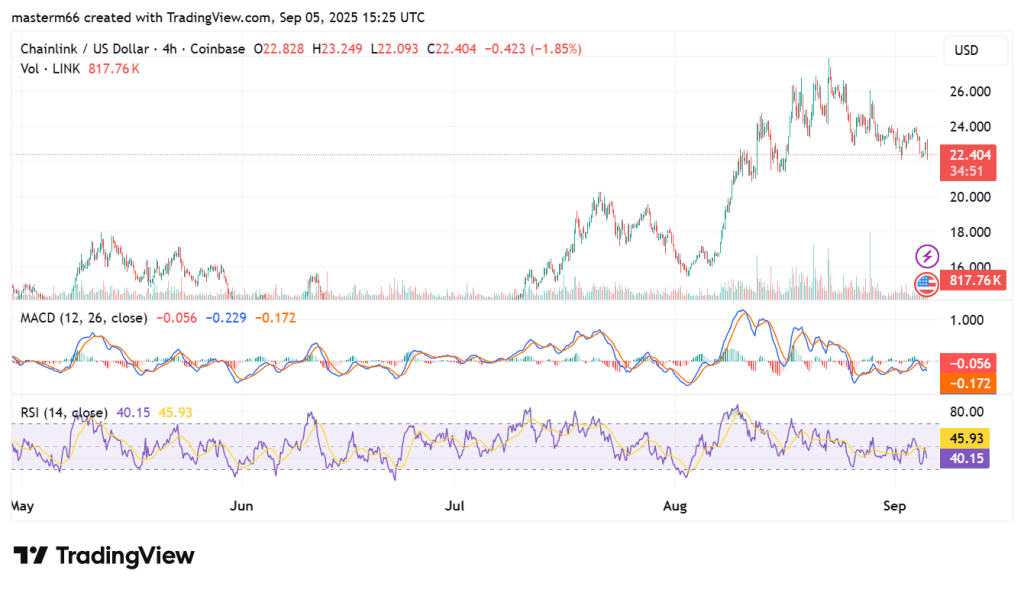Click the TradingView logo at bottom

(x=104, y=555)
